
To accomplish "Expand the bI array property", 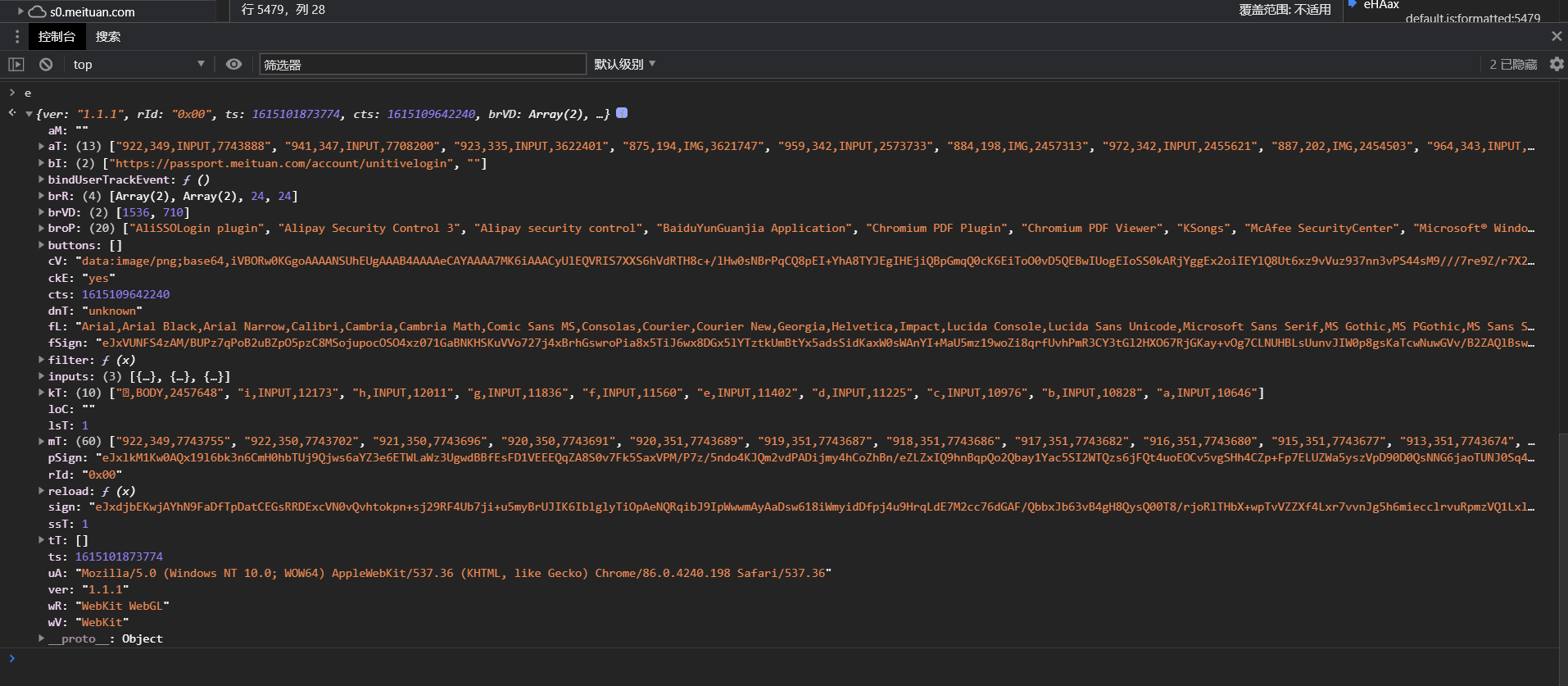I will (41, 162).
